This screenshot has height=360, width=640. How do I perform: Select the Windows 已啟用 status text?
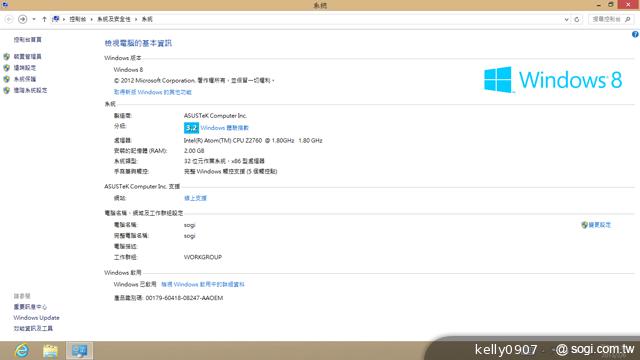point(135,284)
